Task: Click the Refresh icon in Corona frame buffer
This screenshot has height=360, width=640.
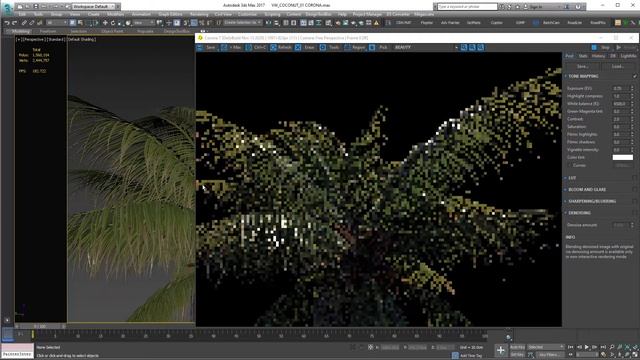Action: (x=273, y=48)
